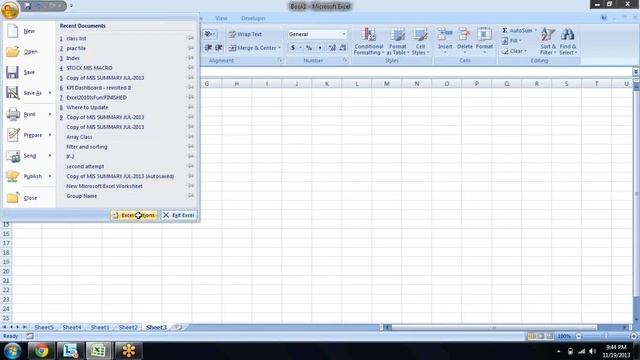Open recent document Where to Update
This screenshot has height=360, width=640.
coord(87,107)
